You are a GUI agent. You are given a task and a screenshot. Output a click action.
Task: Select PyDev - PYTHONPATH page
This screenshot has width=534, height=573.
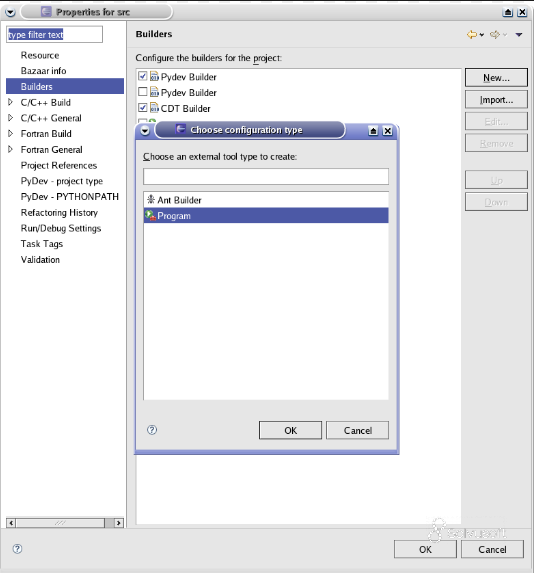coord(70,197)
